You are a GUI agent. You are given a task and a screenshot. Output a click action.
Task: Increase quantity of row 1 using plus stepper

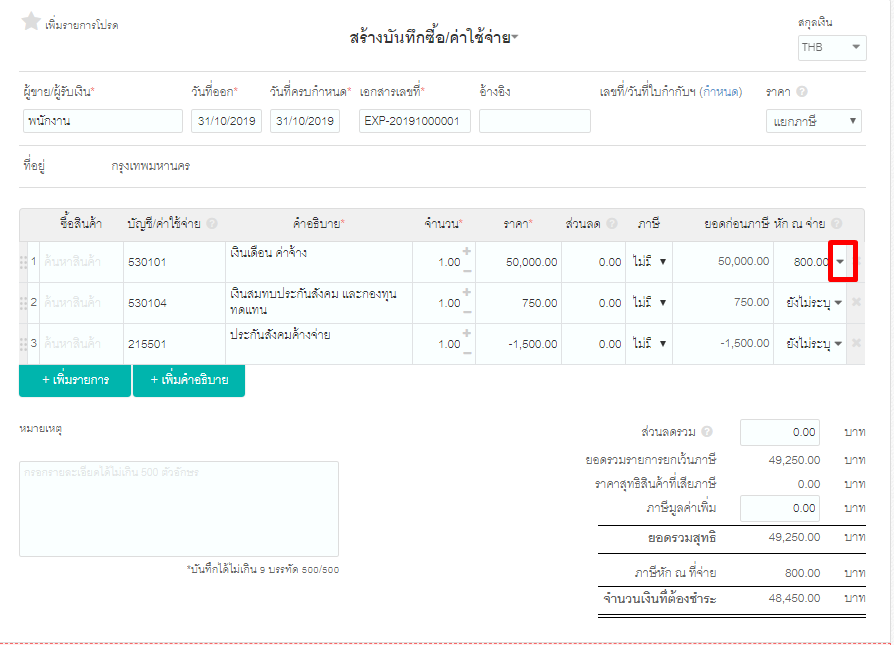point(466,250)
